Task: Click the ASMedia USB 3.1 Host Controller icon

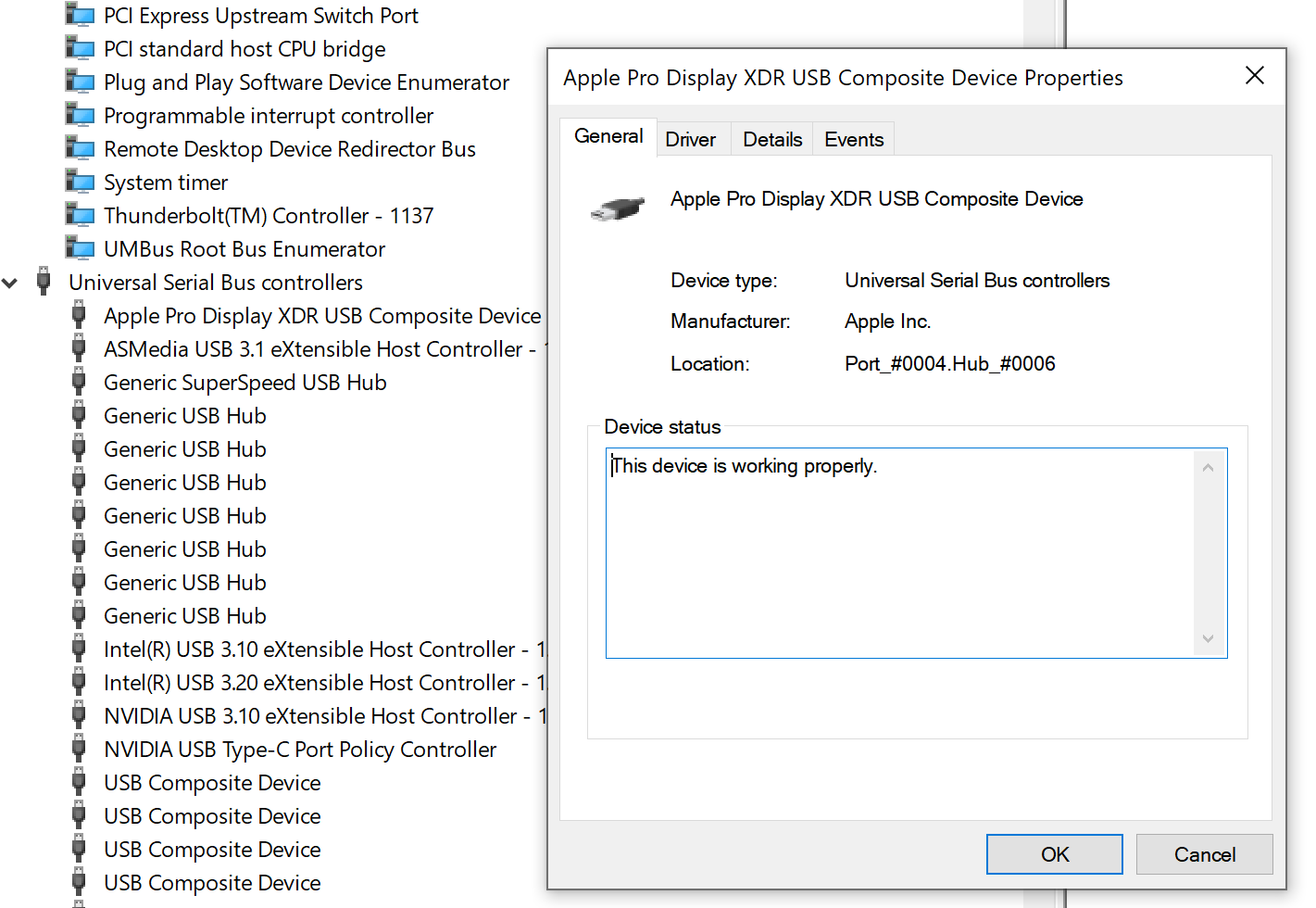Action: 79,348
